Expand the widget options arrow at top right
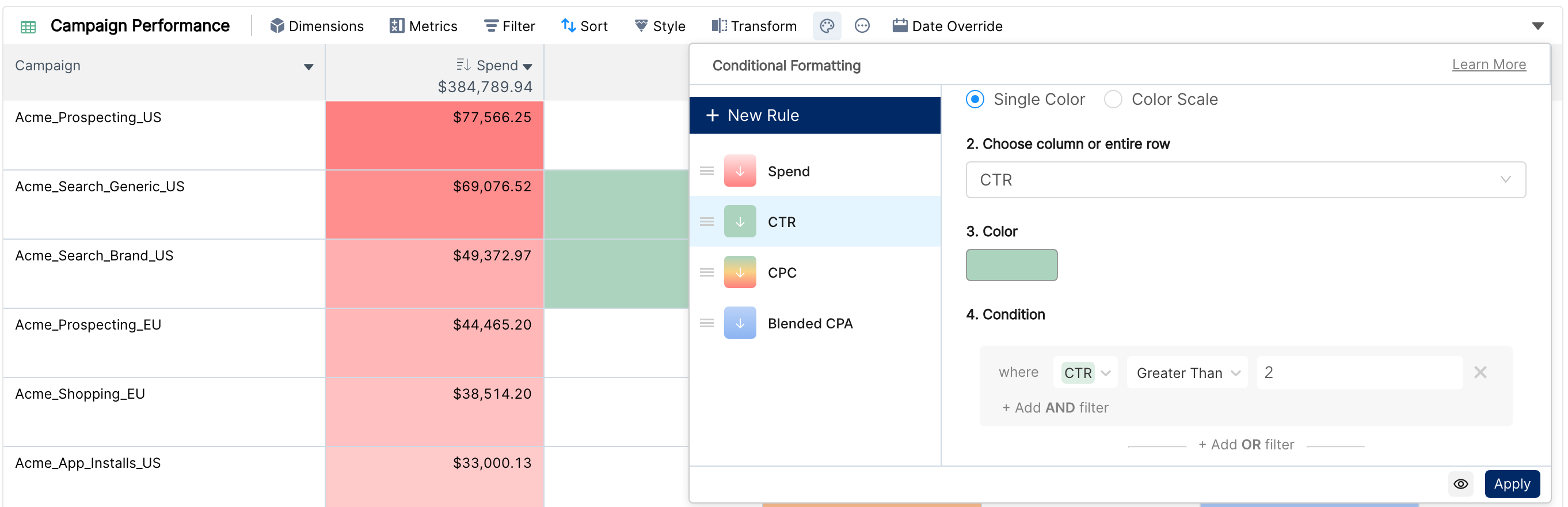 pos(1537,25)
